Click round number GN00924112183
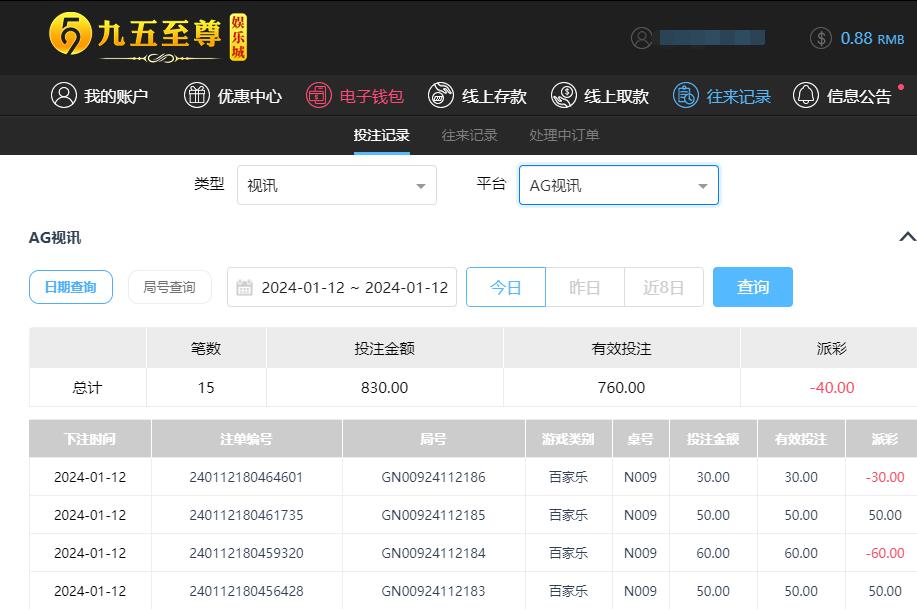Image resolution: width=917 pixels, height=609 pixels. [x=433, y=591]
